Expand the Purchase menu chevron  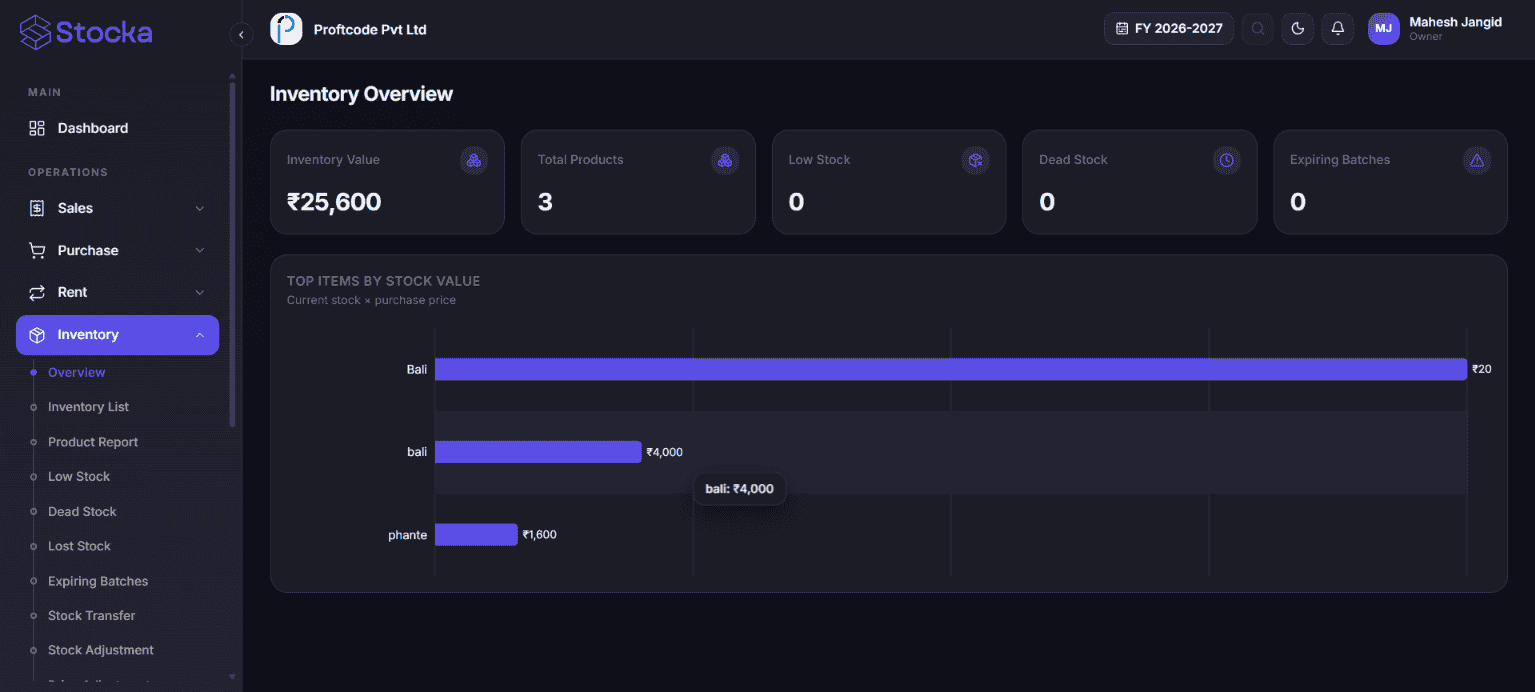point(200,250)
